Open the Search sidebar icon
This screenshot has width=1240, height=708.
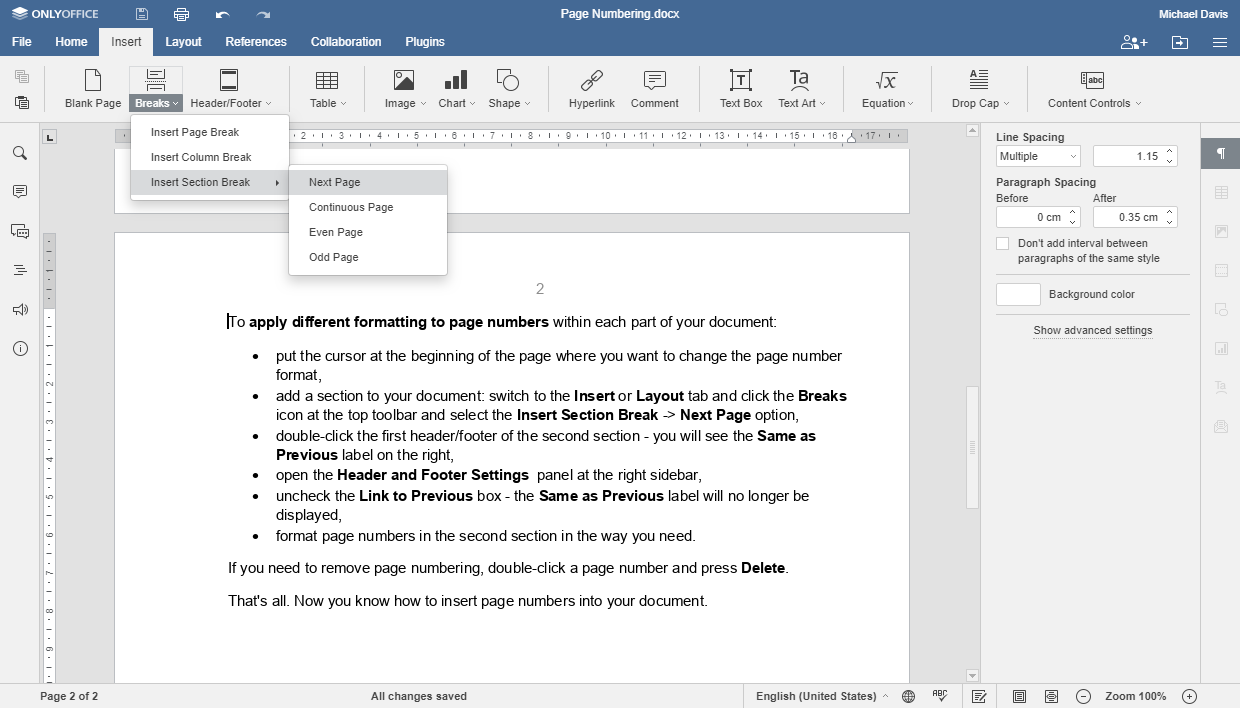(x=20, y=153)
